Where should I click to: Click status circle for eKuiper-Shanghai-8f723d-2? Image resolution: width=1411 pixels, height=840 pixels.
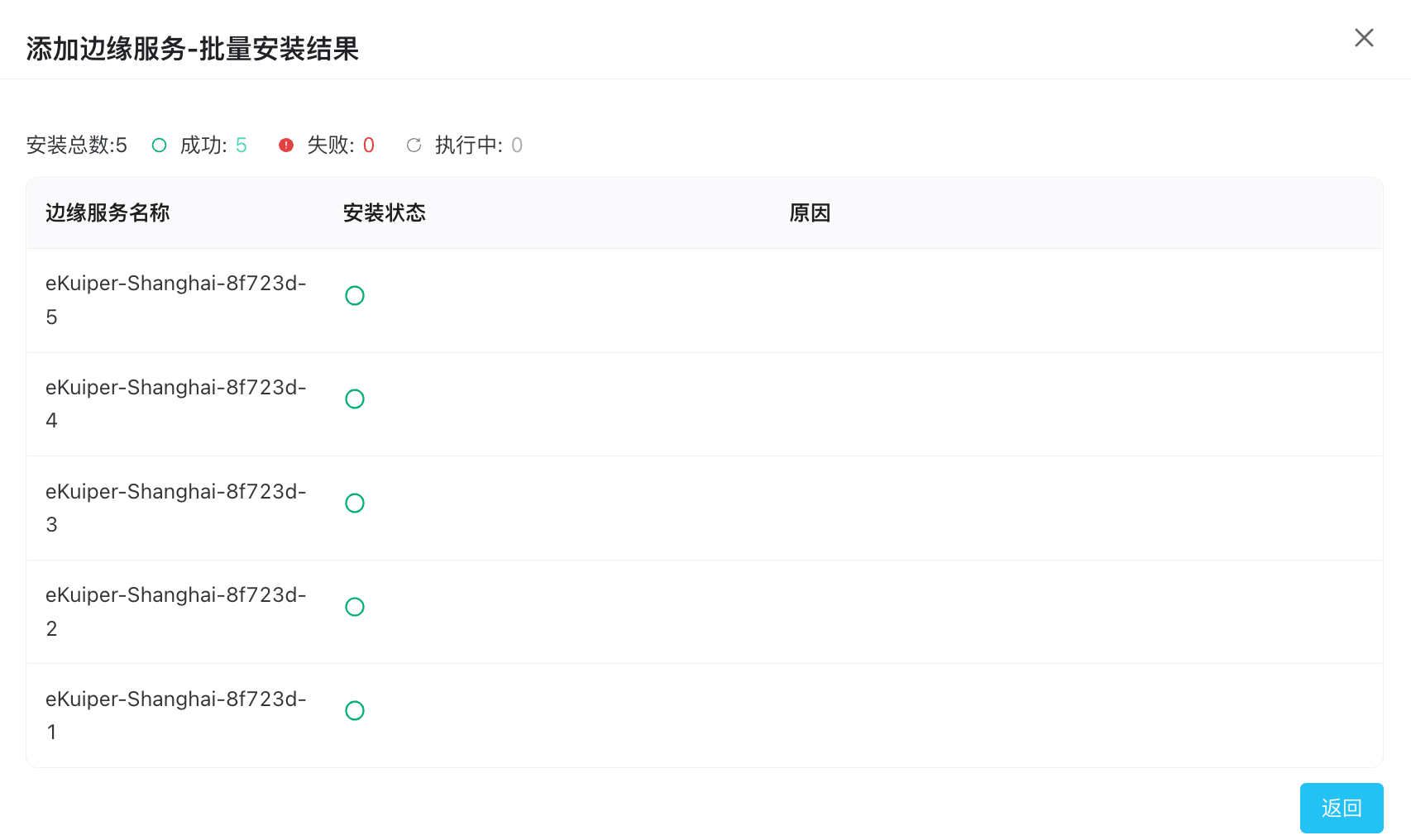[355, 607]
